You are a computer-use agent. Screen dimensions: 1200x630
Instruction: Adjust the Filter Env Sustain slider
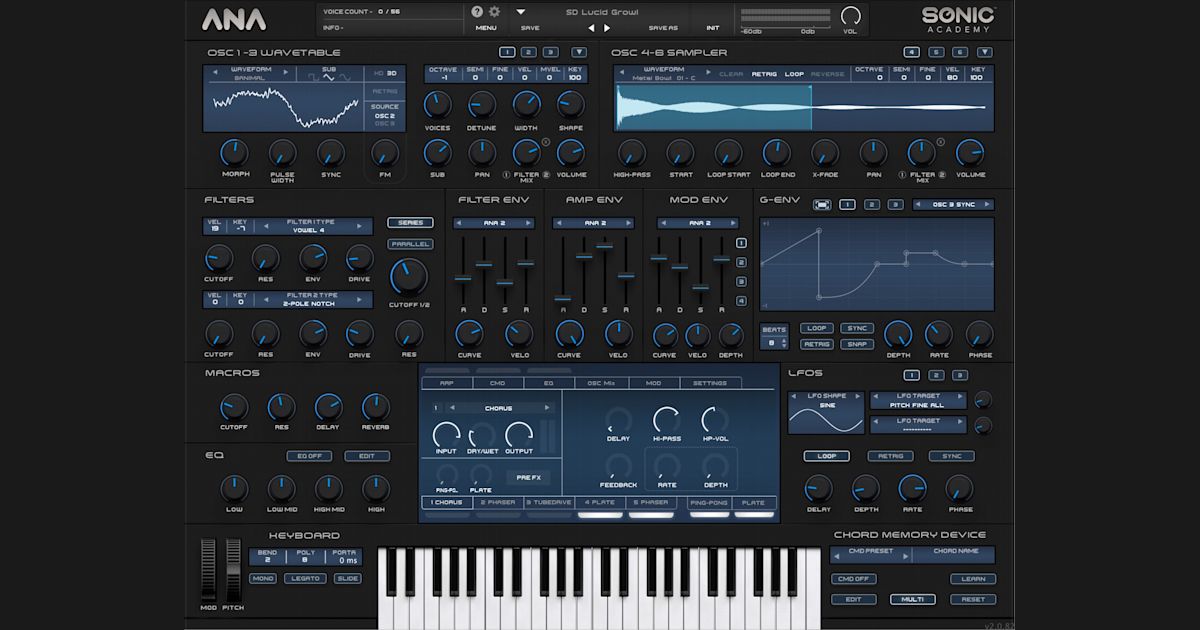504,282
